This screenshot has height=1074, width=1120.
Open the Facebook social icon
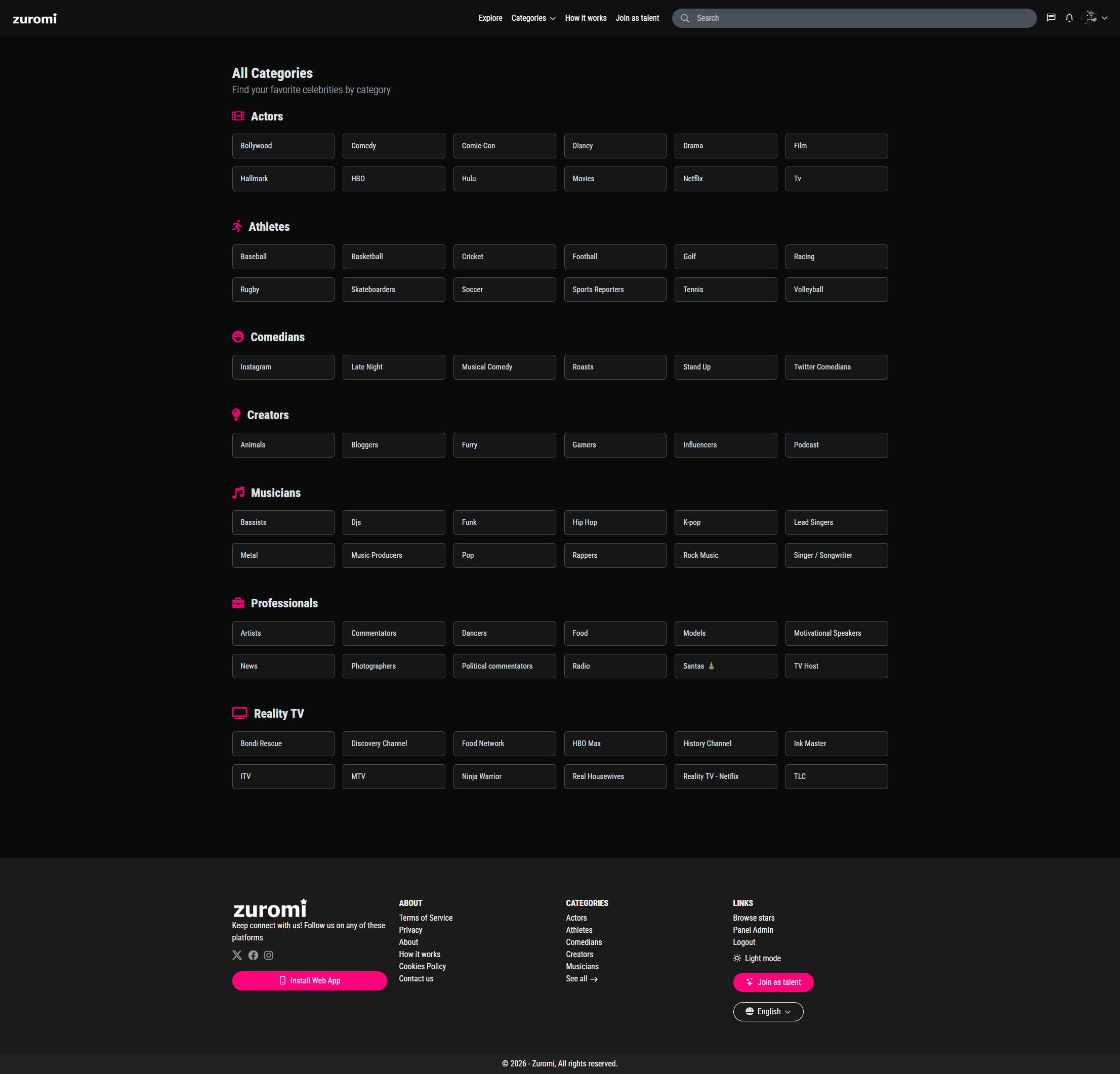[x=253, y=955]
